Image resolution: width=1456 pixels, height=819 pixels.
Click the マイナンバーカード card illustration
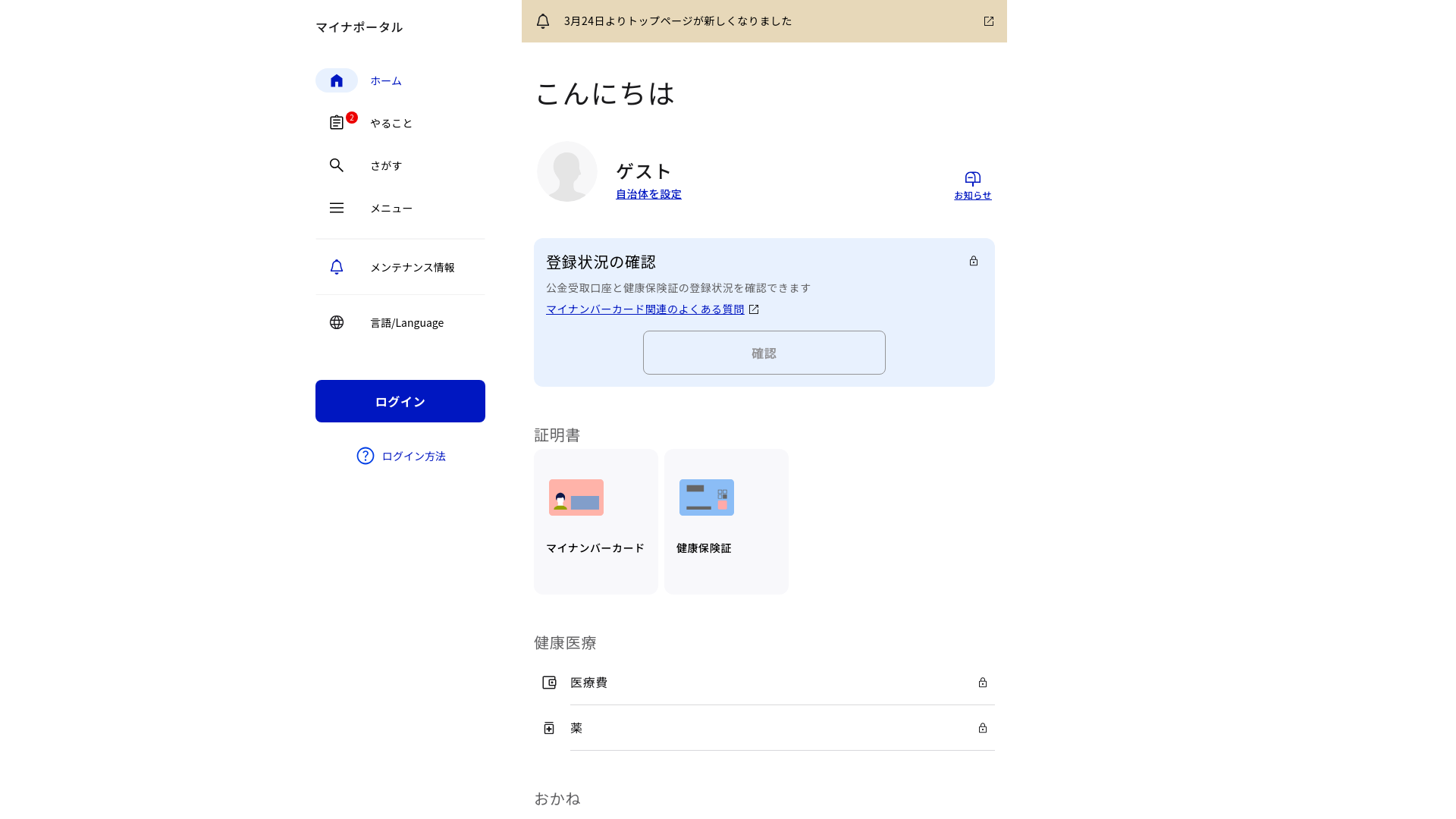pos(576,497)
